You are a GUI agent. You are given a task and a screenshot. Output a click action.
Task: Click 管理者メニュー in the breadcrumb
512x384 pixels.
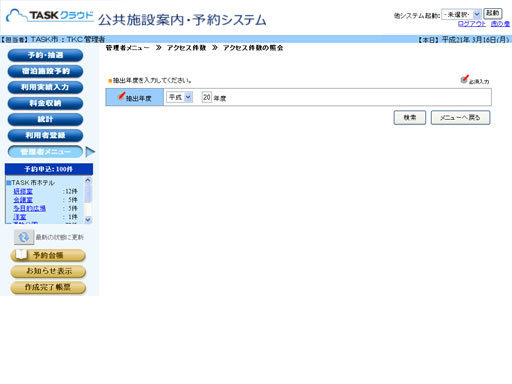(x=128, y=48)
